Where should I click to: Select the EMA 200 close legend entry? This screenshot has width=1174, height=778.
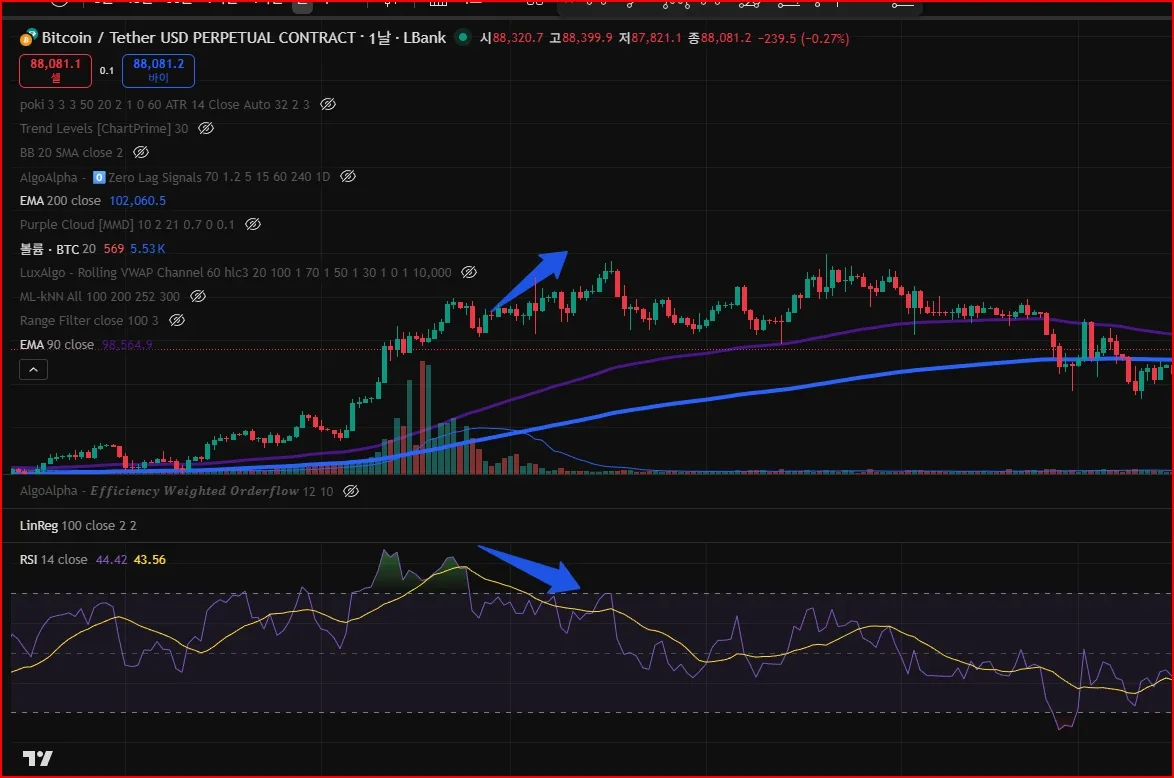click(x=60, y=201)
